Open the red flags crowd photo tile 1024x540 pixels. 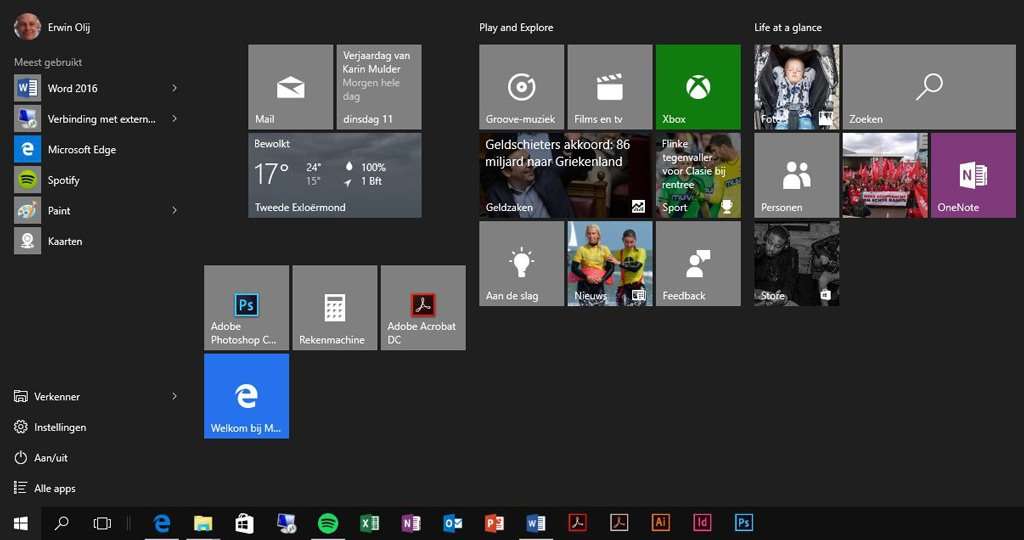point(885,175)
